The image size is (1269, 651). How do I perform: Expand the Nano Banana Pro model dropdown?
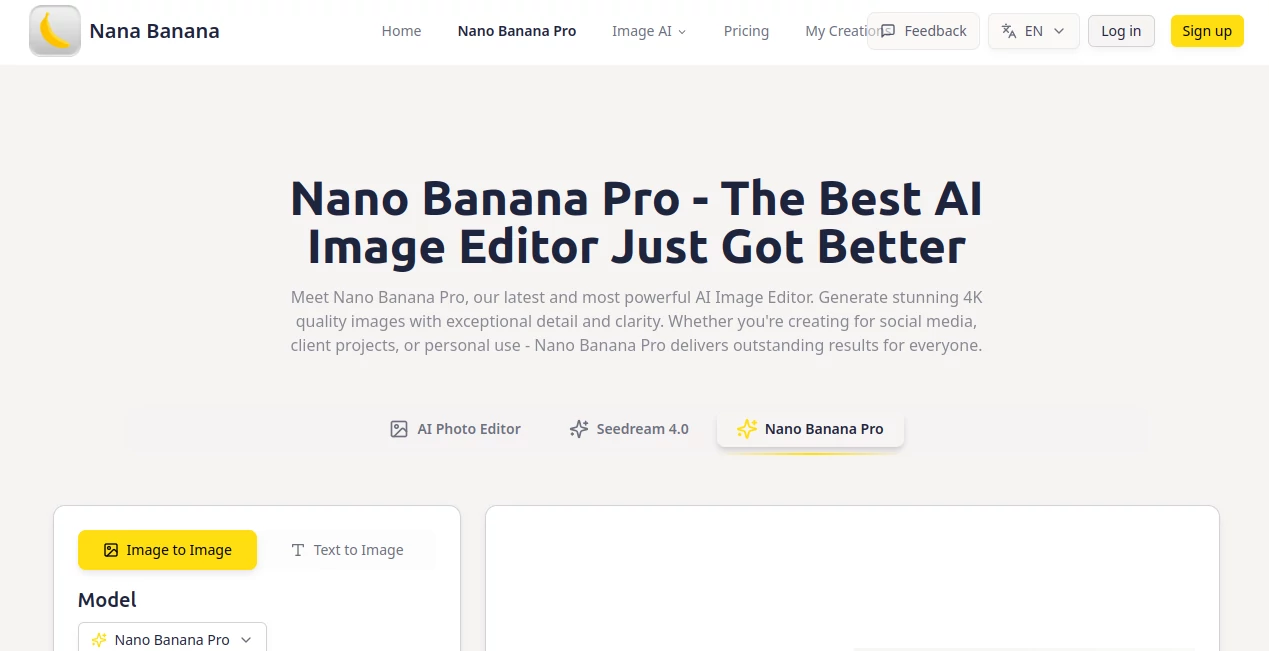coord(171,640)
